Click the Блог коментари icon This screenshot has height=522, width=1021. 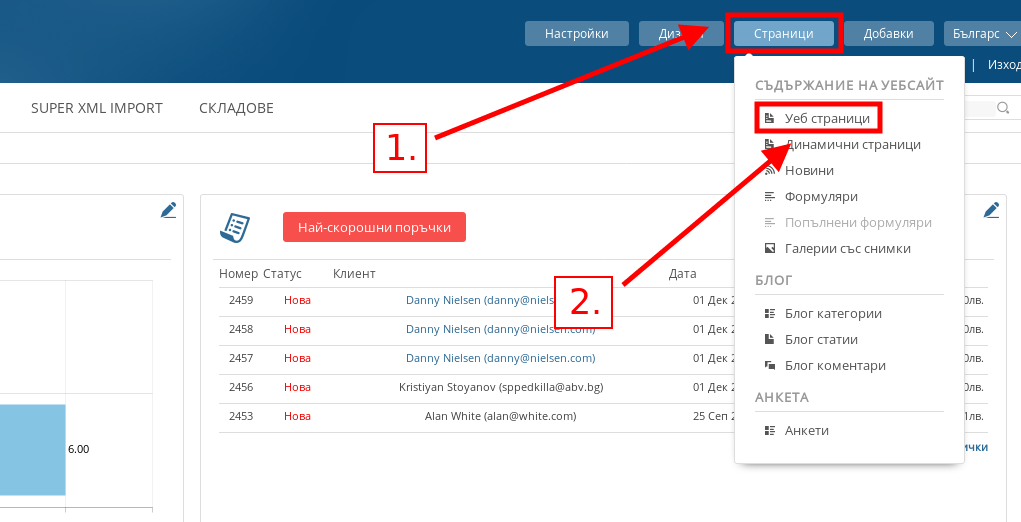[x=769, y=366]
